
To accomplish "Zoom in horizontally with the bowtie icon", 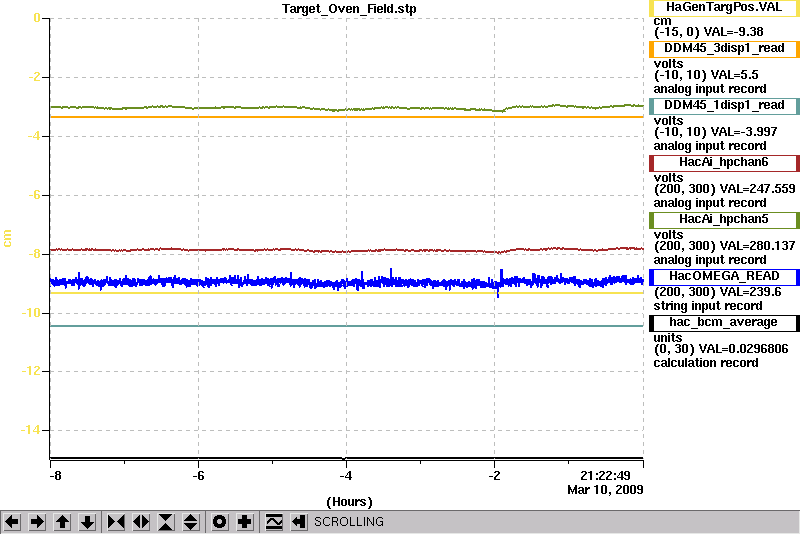I will (x=116, y=522).
